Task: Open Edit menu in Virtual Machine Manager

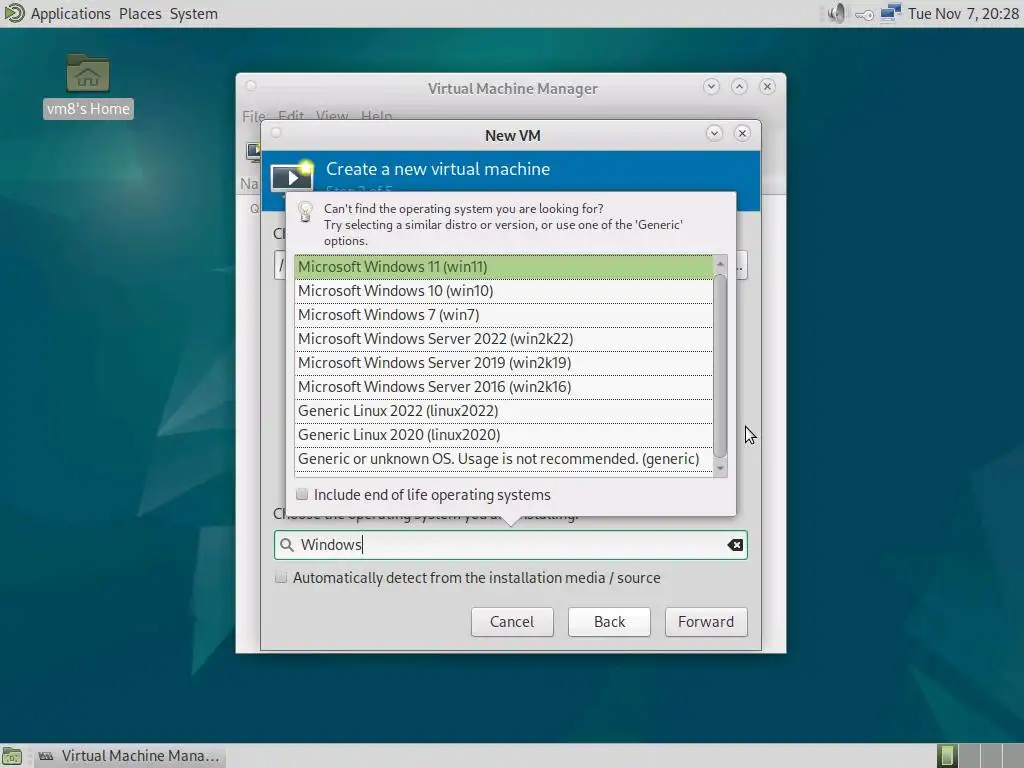Action: (291, 116)
